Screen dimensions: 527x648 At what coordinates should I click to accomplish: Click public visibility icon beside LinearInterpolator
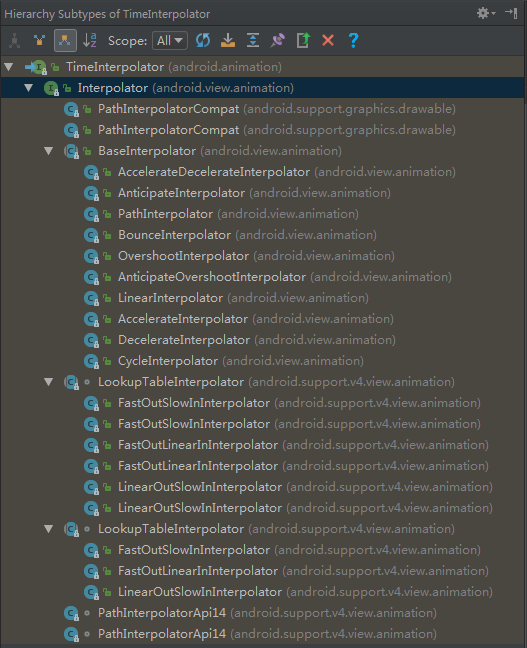click(107, 298)
